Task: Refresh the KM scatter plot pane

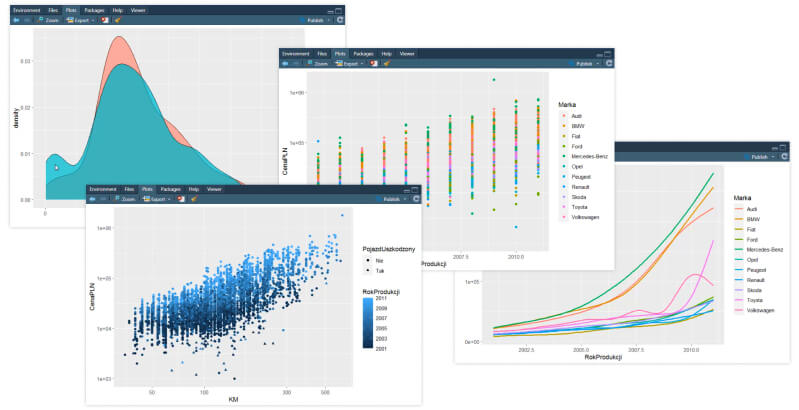Action: 419,199
